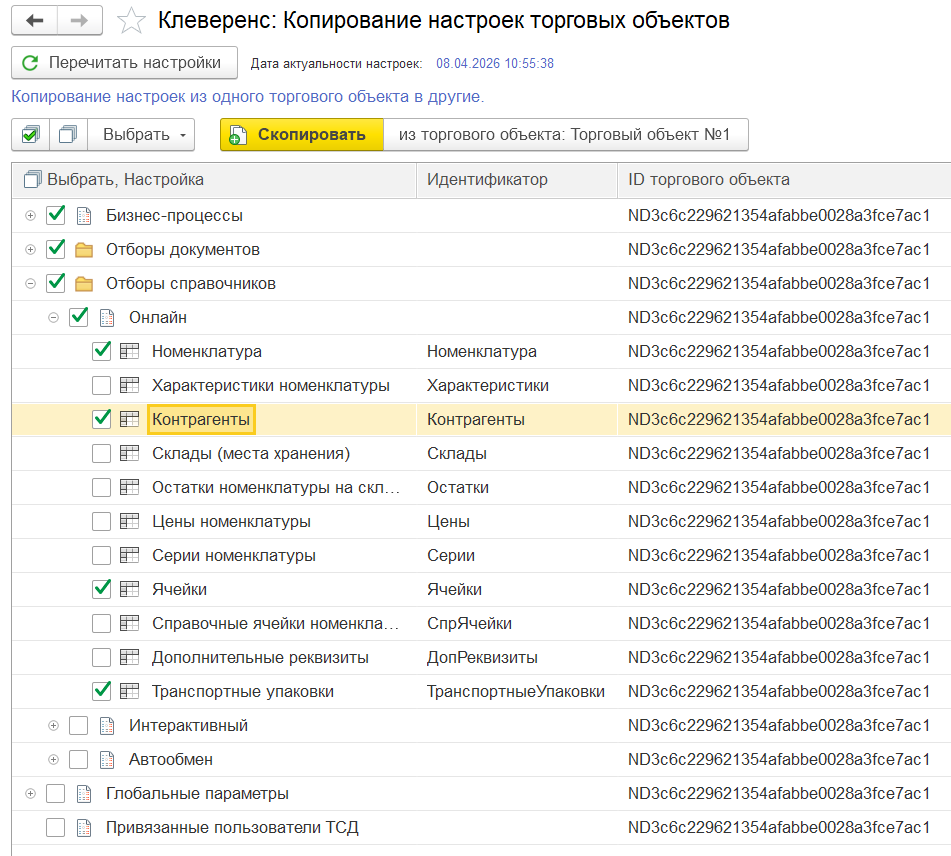Click document icon beside Автообмен
The image size is (951, 856).
pos(107,760)
